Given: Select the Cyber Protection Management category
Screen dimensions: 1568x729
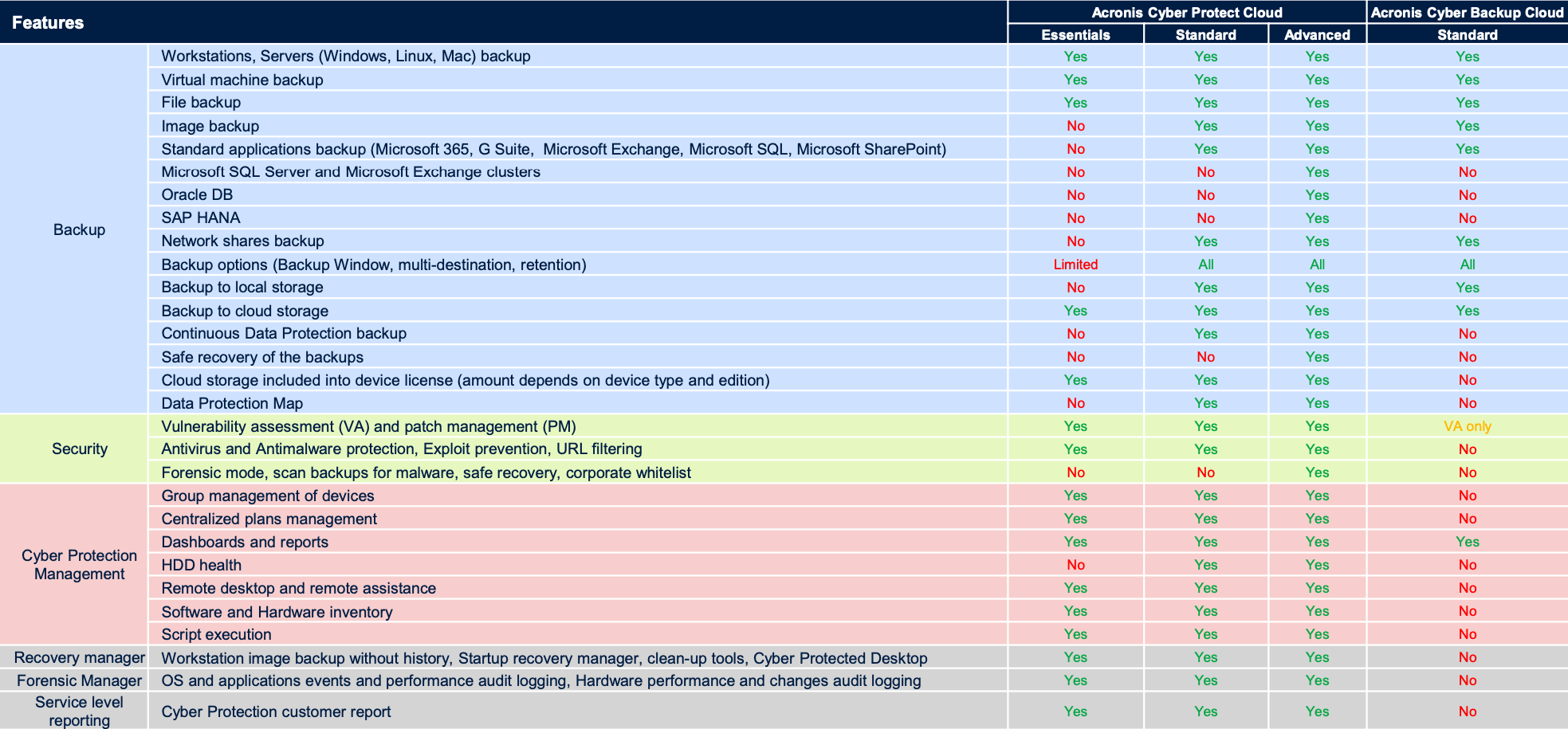Looking at the screenshot, I should (79, 564).
